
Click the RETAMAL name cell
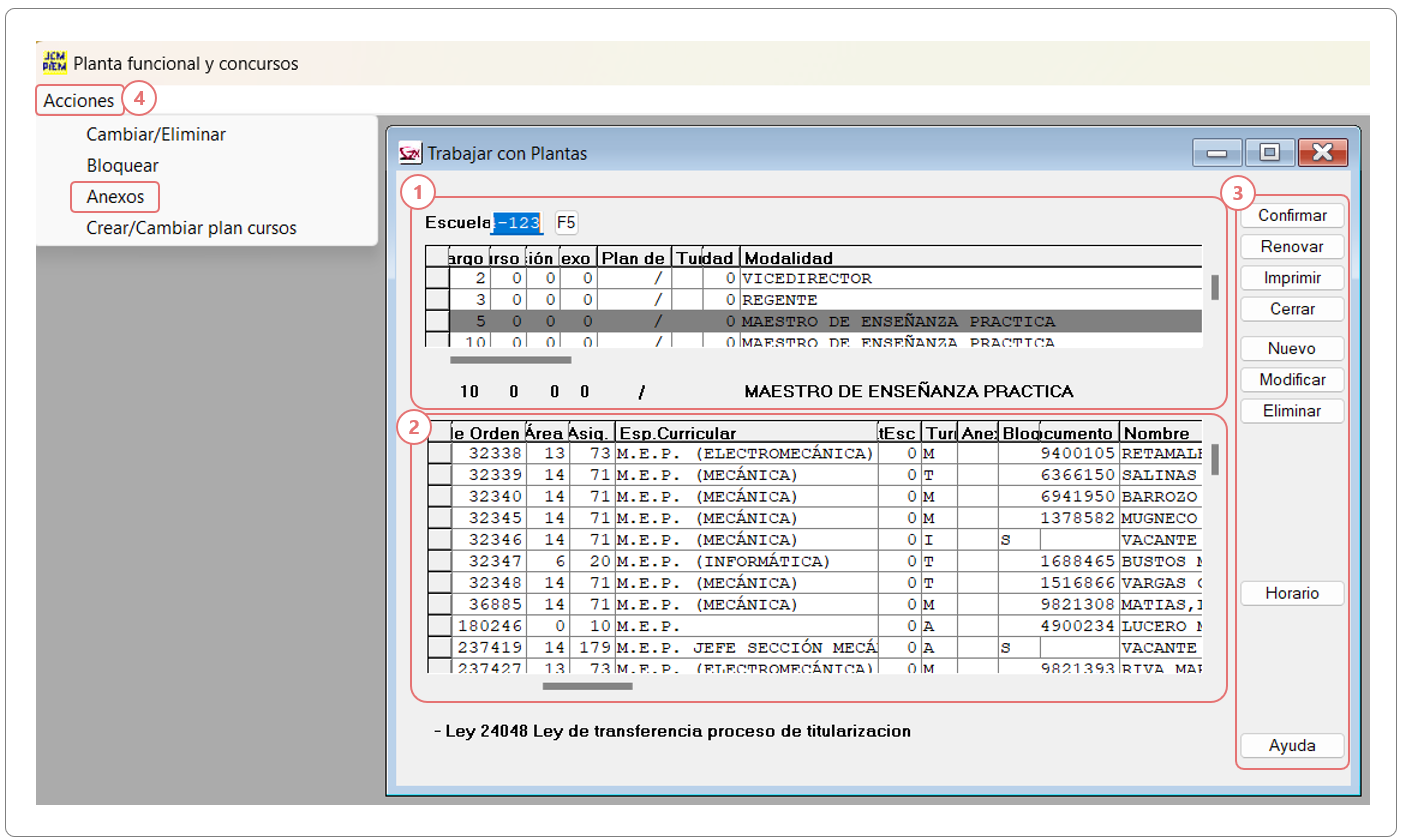pyautogui.click(x=1160, y=454)
